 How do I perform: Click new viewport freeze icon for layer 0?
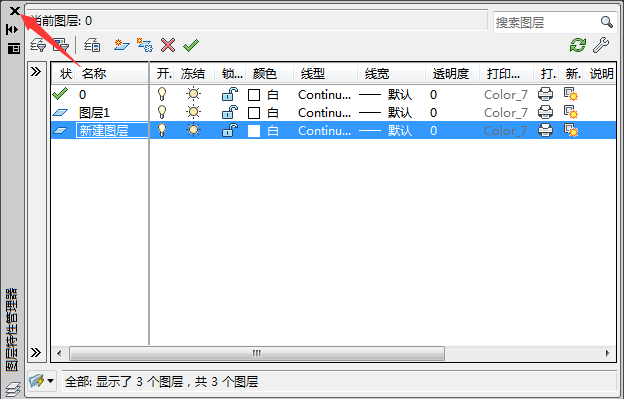[571, 94]
